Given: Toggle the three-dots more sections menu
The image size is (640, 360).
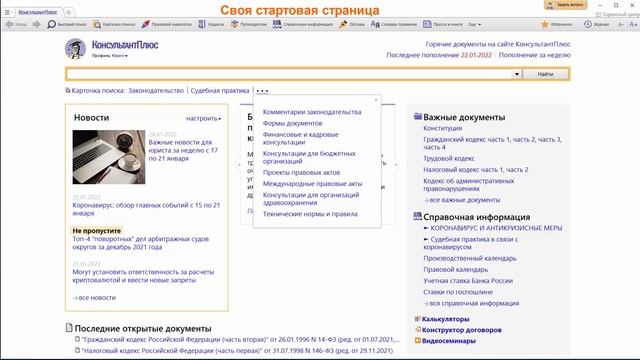Looking at the screenshot, I should click(262, 91).
